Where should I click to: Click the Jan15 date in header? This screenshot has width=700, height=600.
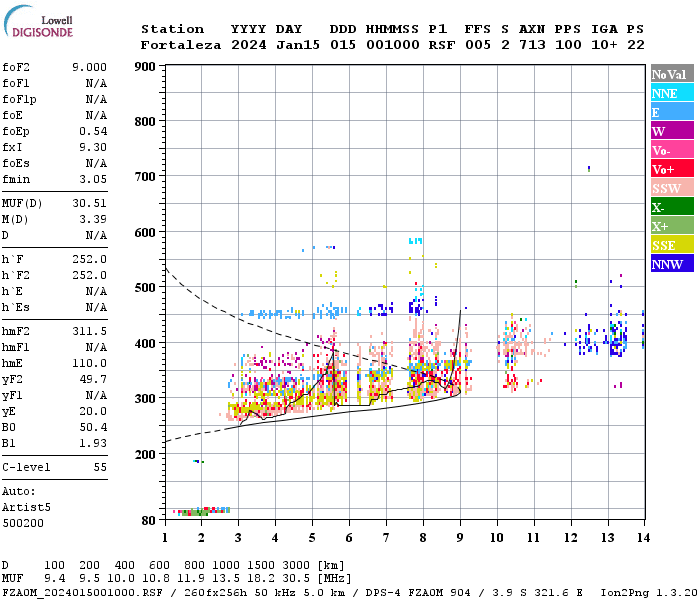coord(298,45)
